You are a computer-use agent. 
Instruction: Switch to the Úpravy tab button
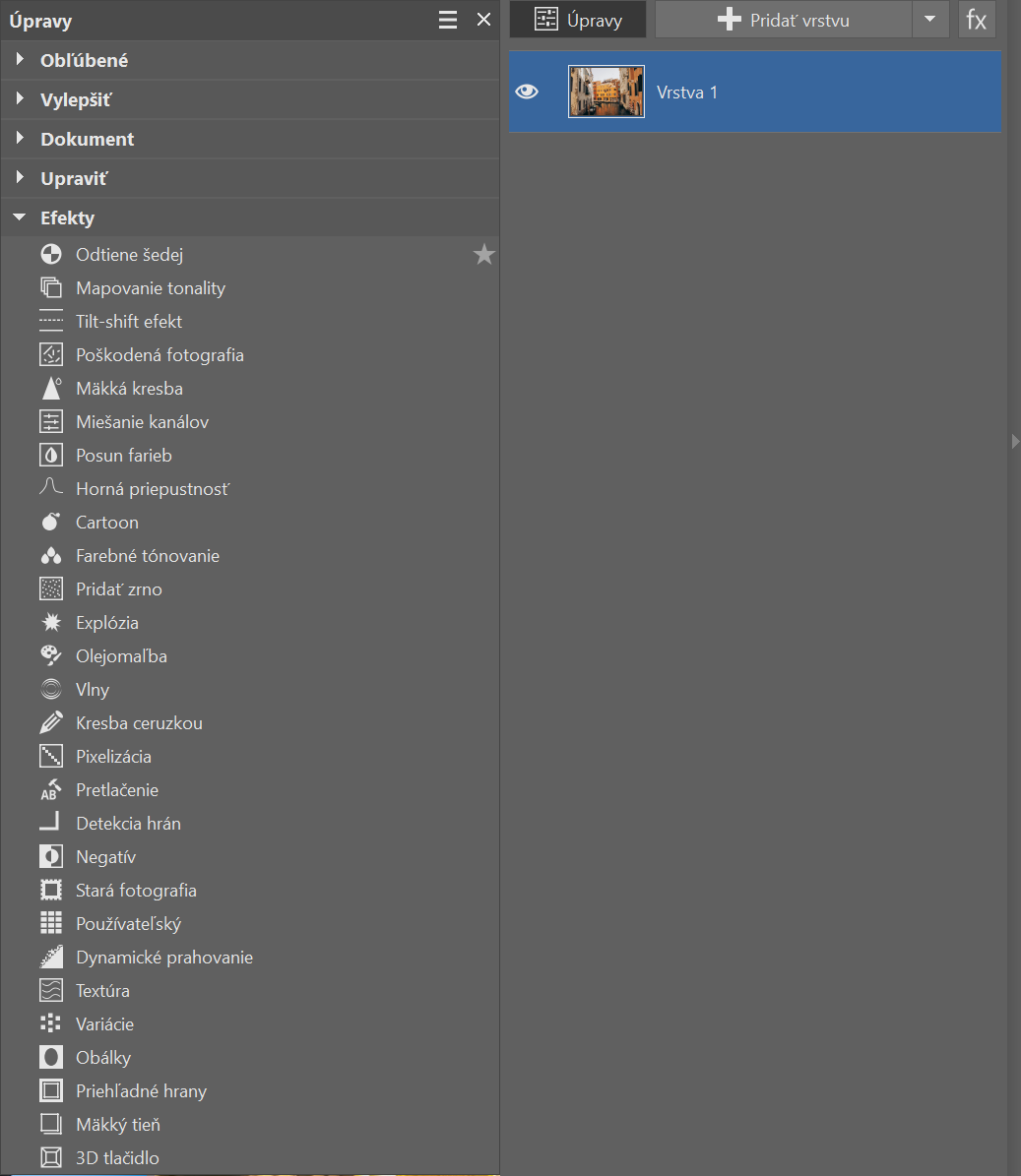coord(578,20)
